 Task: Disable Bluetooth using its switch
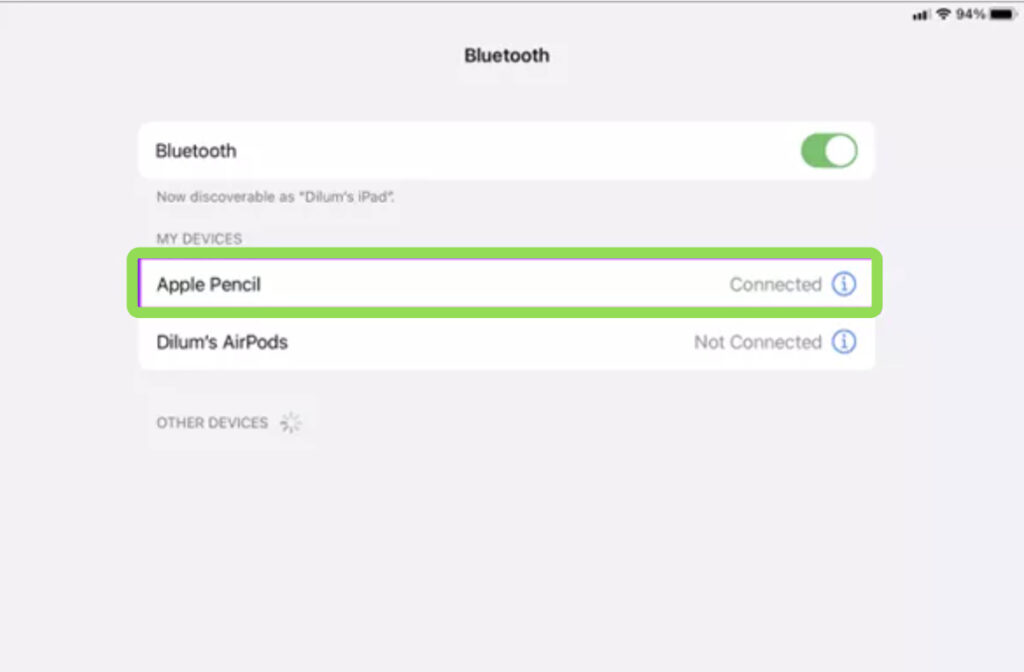pos(829,150)
